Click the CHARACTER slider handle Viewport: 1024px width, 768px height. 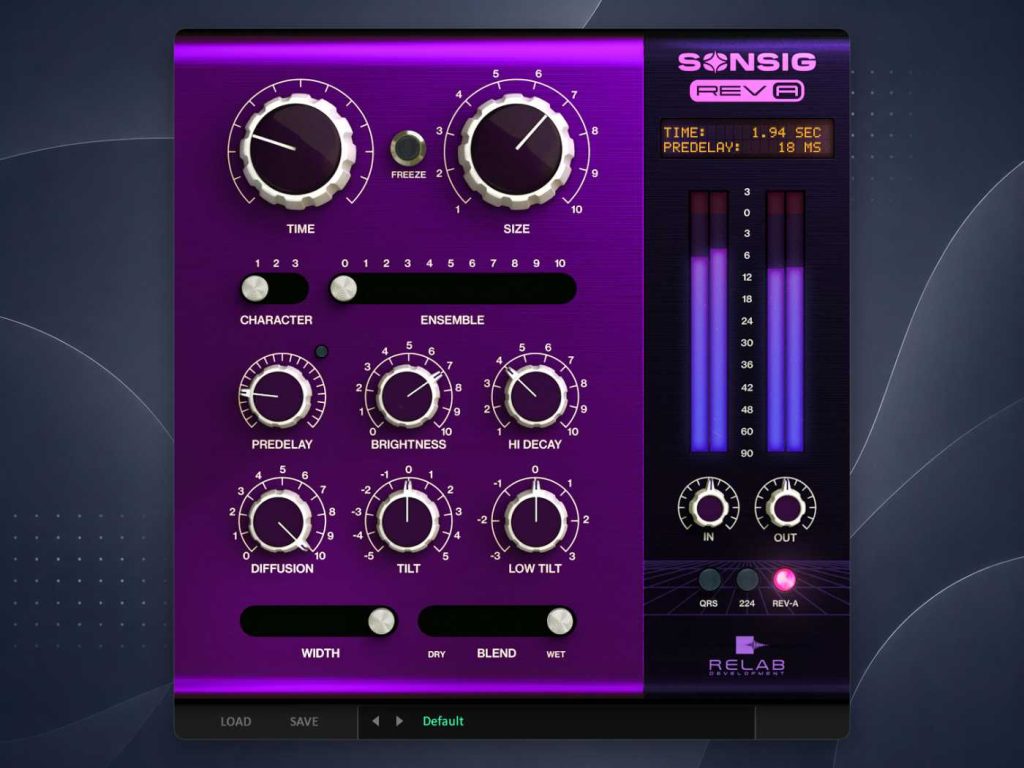(x=255, y=289)
